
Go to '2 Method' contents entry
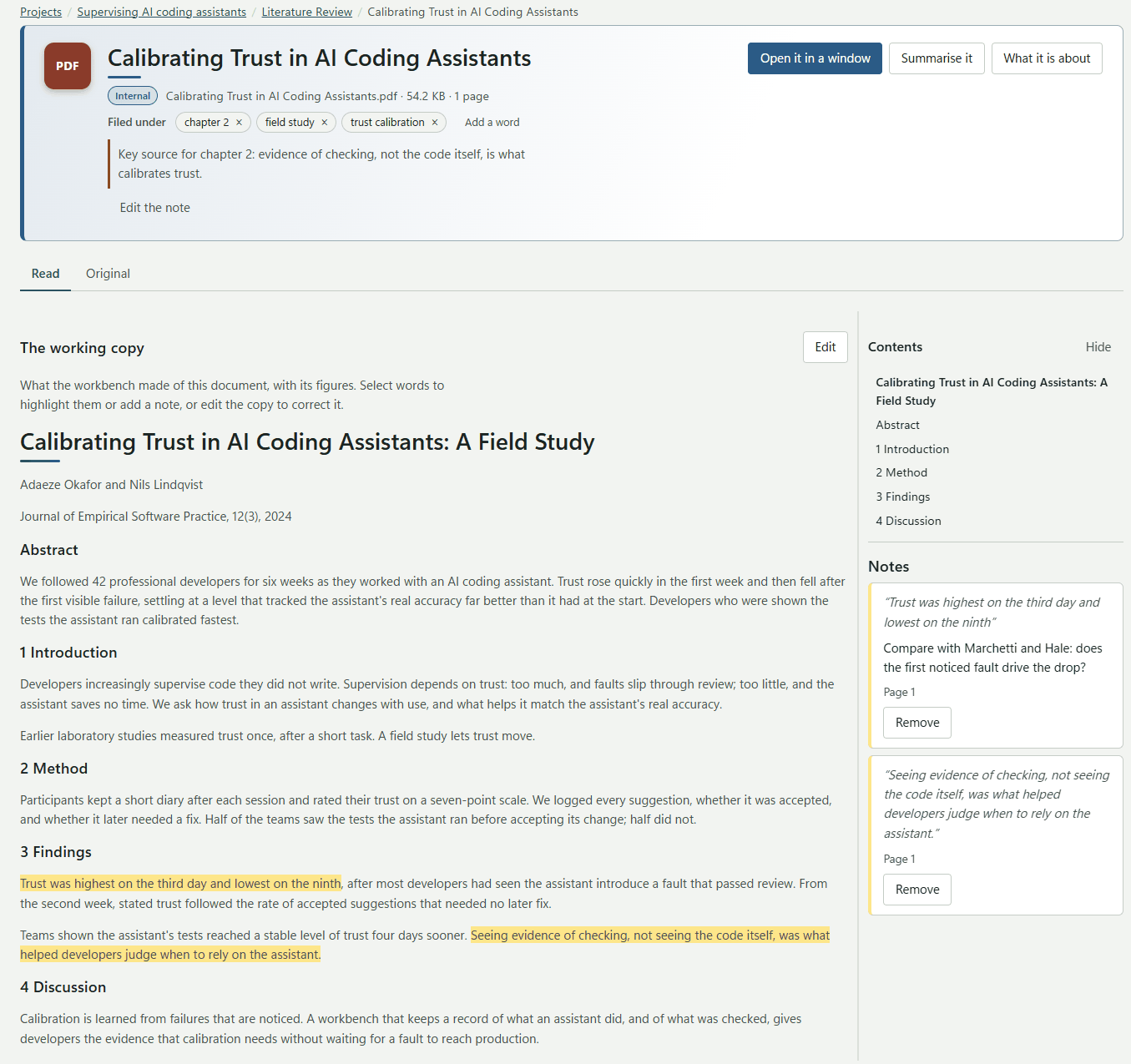(x=901, y=472)
